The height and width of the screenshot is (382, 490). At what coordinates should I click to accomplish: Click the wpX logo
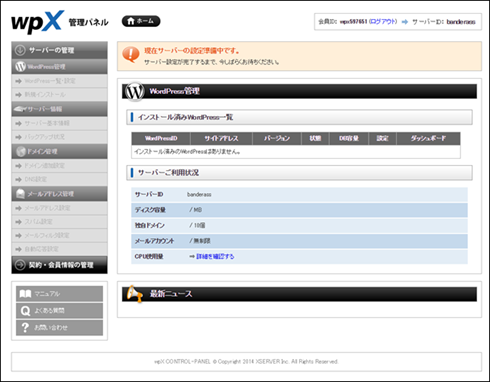(37, 22)
